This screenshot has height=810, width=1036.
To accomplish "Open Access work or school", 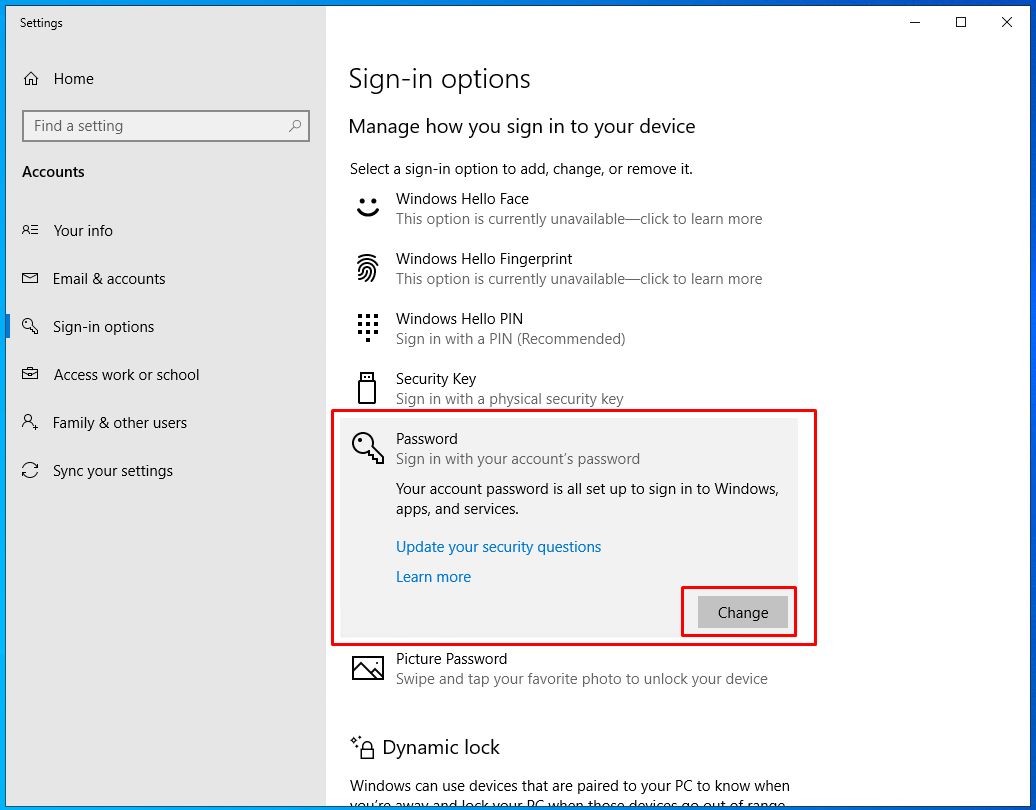I will click(126, 375).
